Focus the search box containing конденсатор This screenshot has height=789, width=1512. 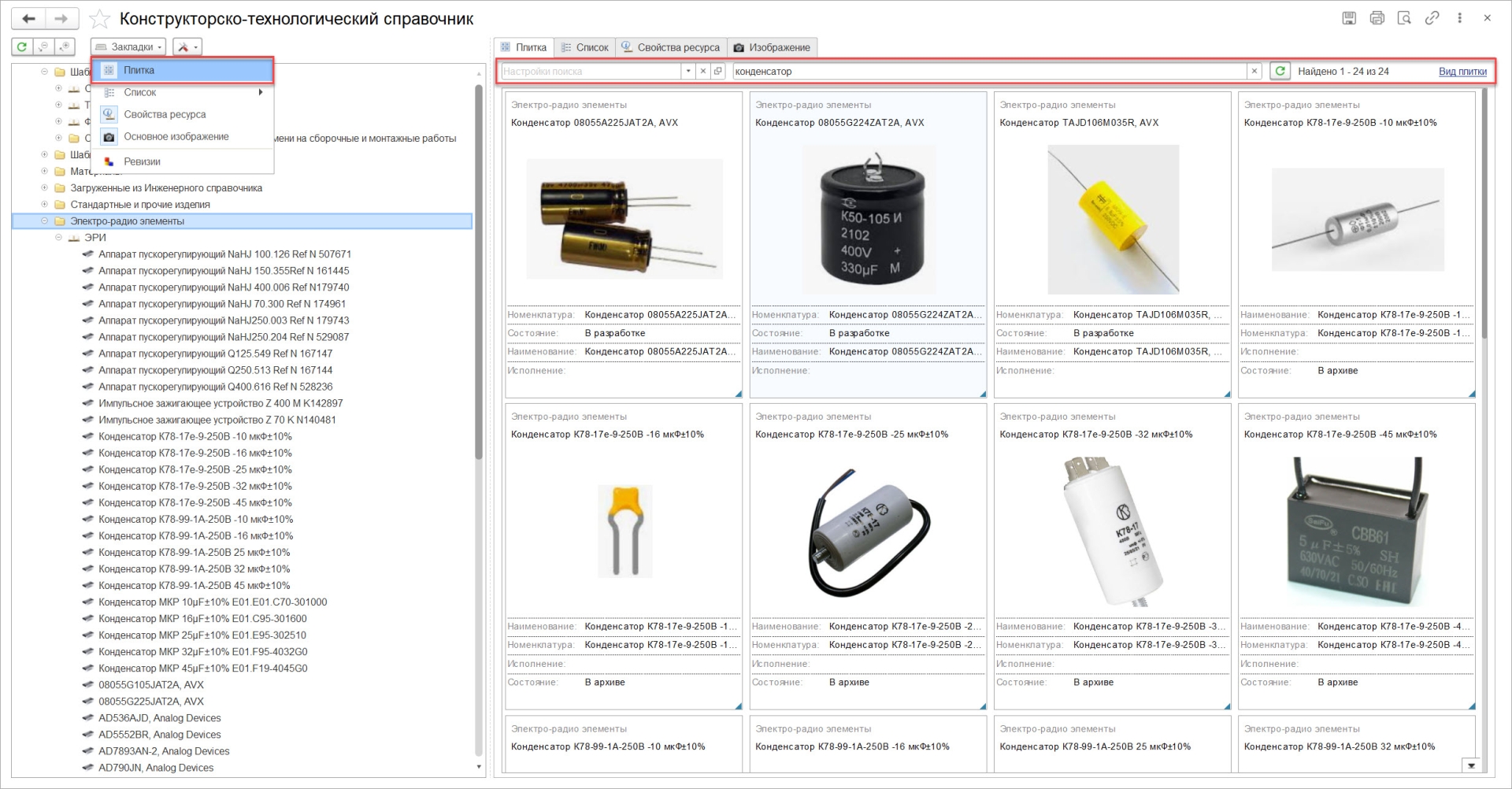click(x=989, y=71)
